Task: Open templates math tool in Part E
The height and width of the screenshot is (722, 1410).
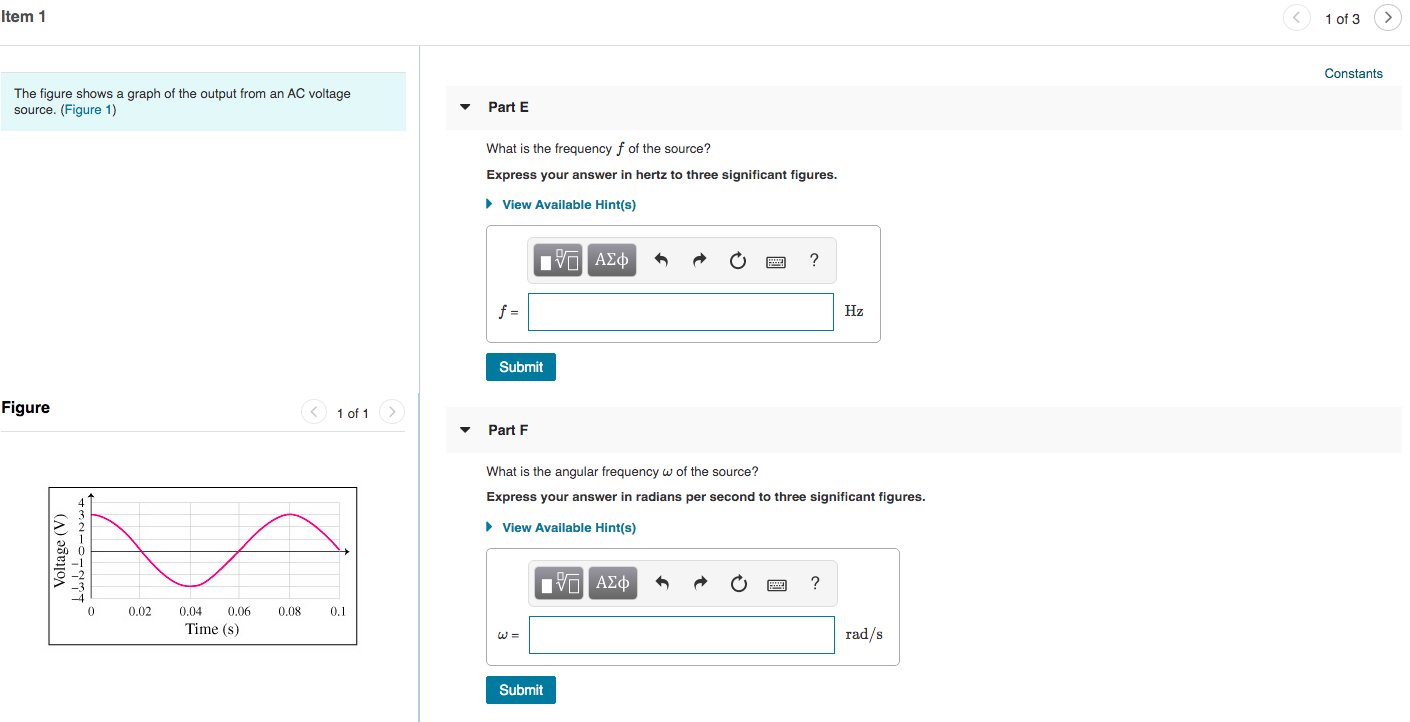Action: pyautogui.click(x=559, y=261)
